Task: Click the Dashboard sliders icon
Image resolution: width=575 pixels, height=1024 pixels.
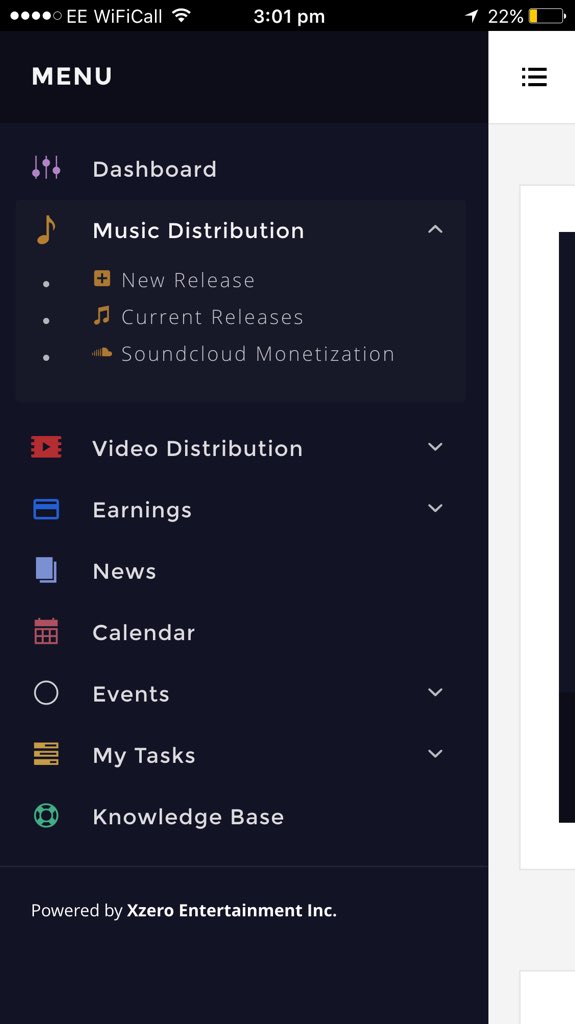Action: click(46, 168)
